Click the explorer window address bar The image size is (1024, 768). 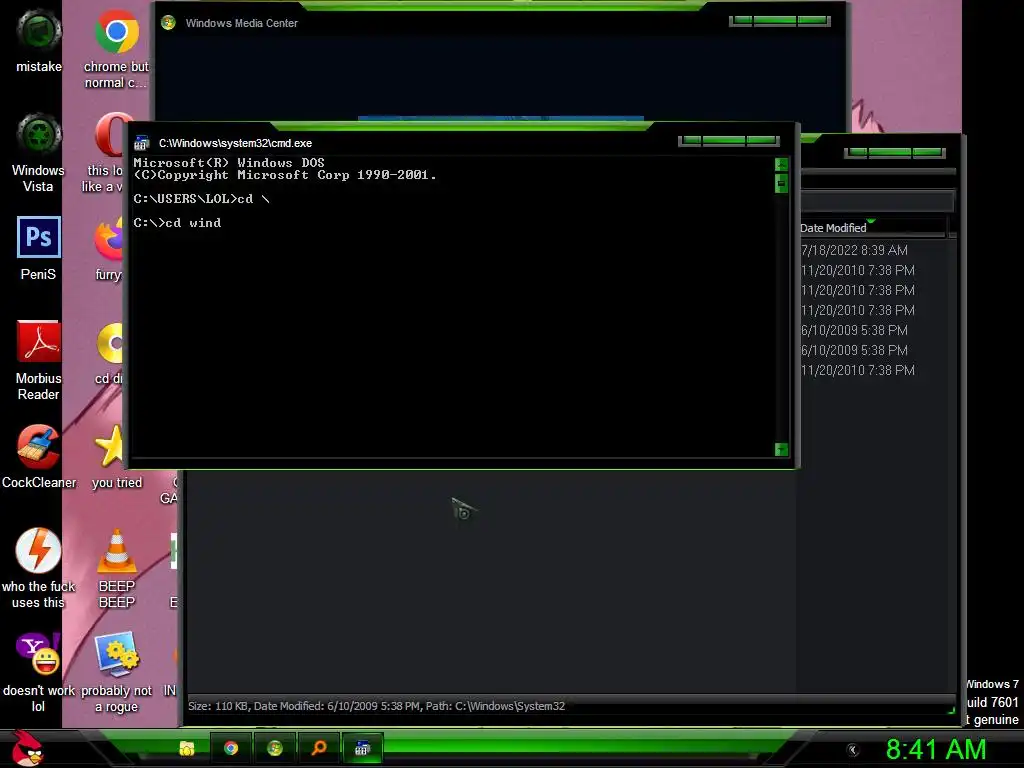(x=878, y=200)
